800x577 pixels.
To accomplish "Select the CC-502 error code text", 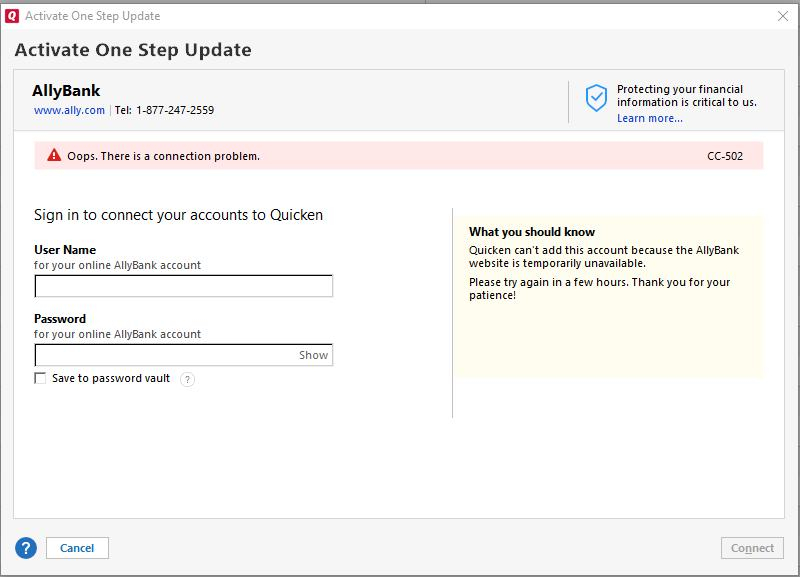I will coord(724,156).
